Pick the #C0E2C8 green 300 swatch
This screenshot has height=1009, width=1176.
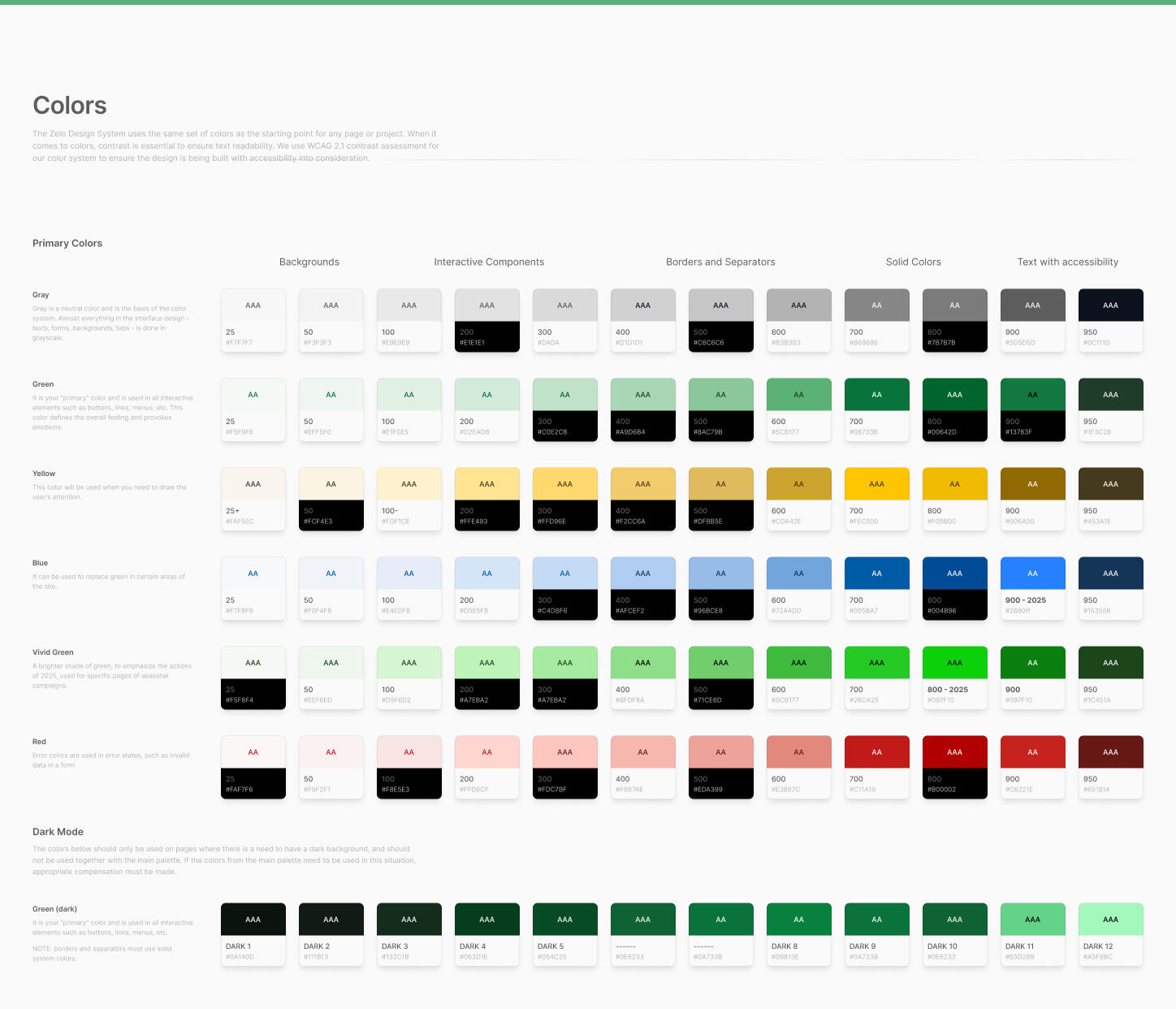click(565, 409)
